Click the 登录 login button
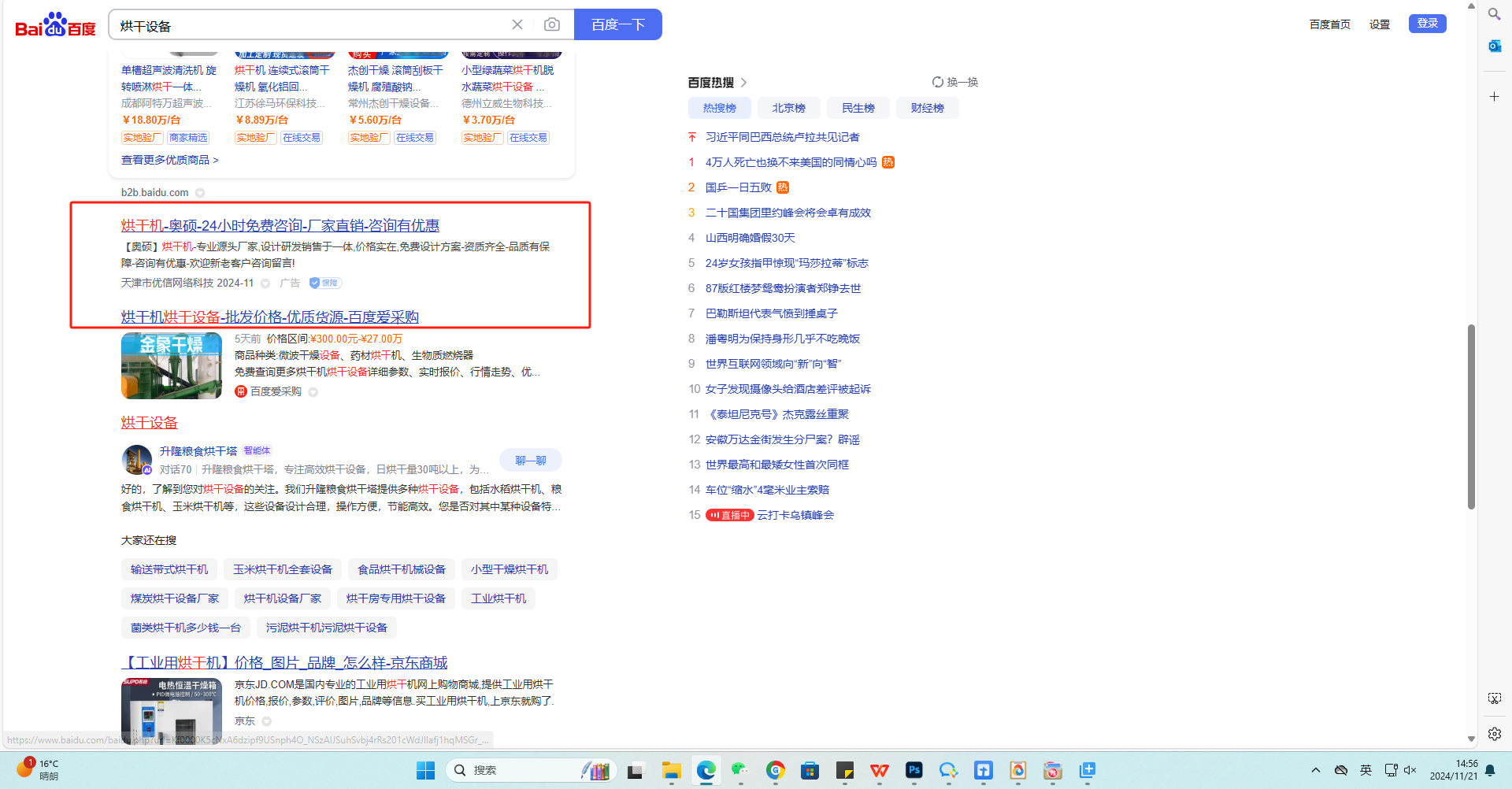Viewport: 1512px width, 789px height. point(1427,24)
